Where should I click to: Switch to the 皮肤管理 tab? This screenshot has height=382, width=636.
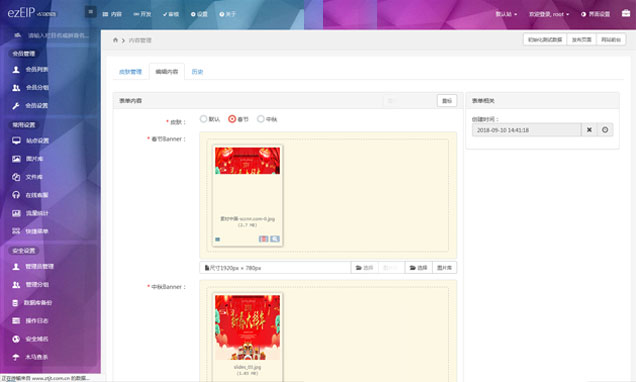130,72
